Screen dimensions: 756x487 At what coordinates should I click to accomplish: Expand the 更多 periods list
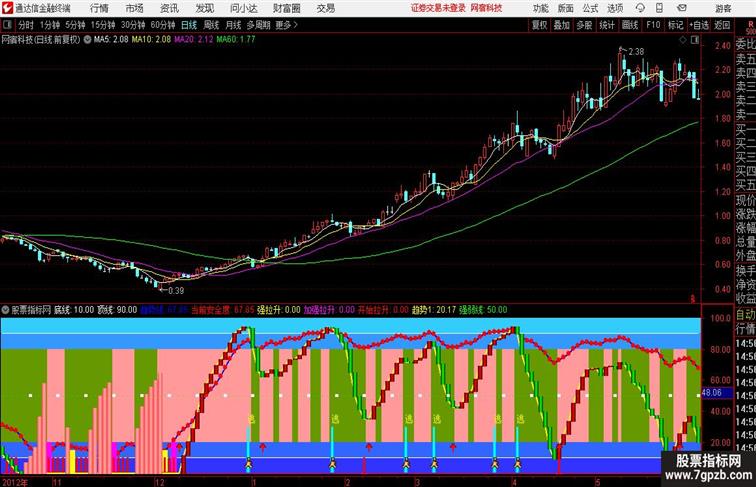[x=286, y=25]
